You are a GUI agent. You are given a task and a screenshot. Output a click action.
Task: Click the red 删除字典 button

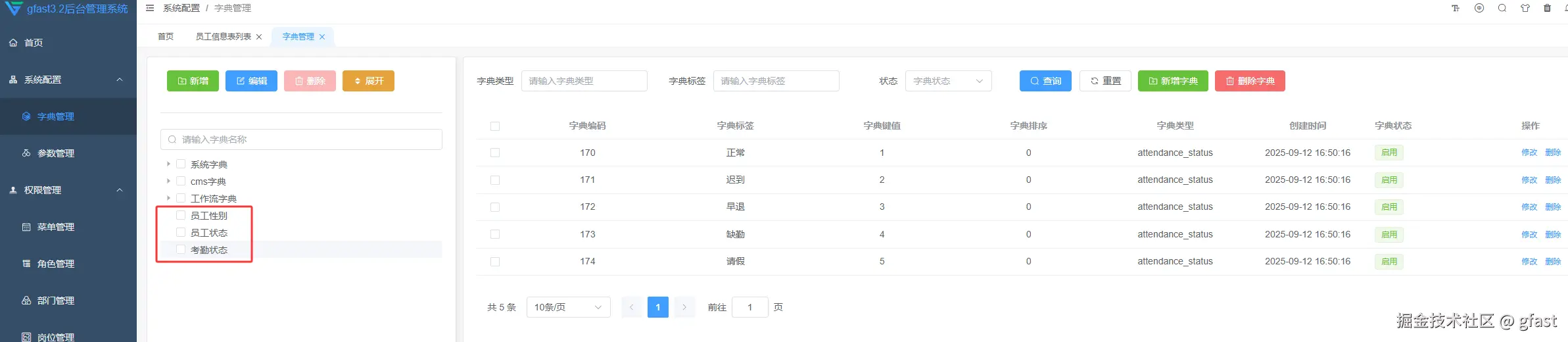(x=1250, y=81)
